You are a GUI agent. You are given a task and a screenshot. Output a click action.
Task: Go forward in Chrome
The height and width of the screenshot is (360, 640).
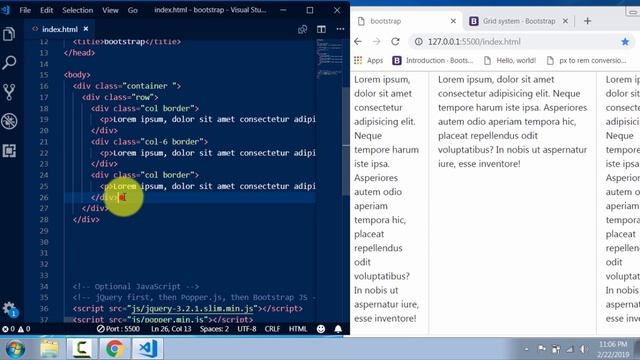[376, 42]
